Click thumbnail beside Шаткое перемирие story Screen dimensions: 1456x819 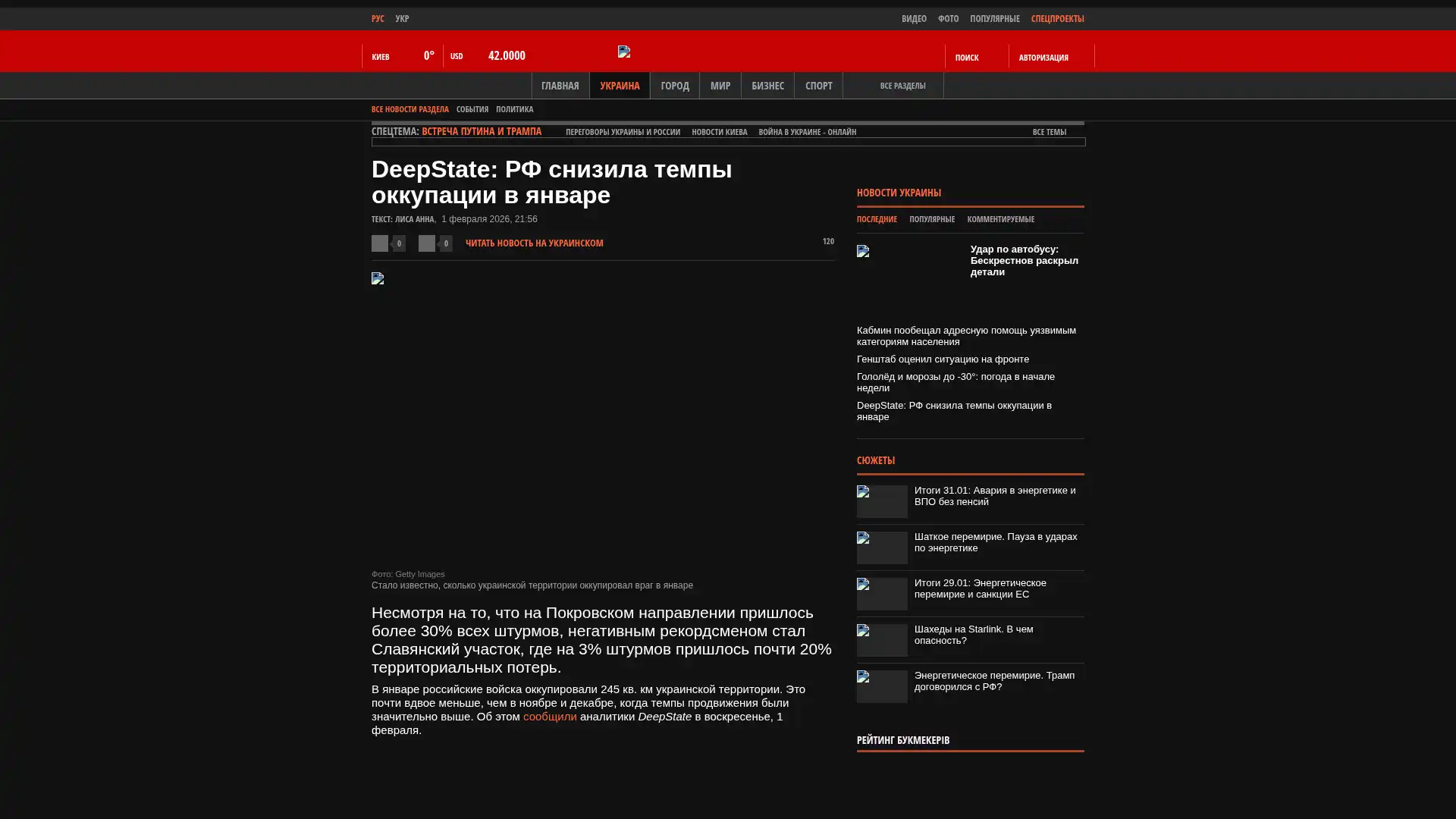[882, 548]
